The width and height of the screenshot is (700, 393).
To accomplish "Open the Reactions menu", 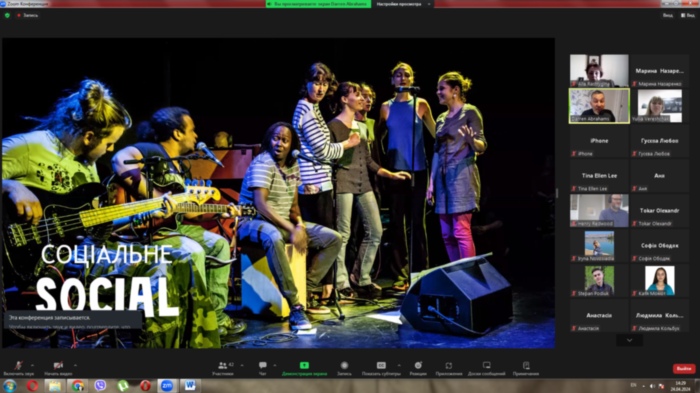I will [x=418, y=368].
